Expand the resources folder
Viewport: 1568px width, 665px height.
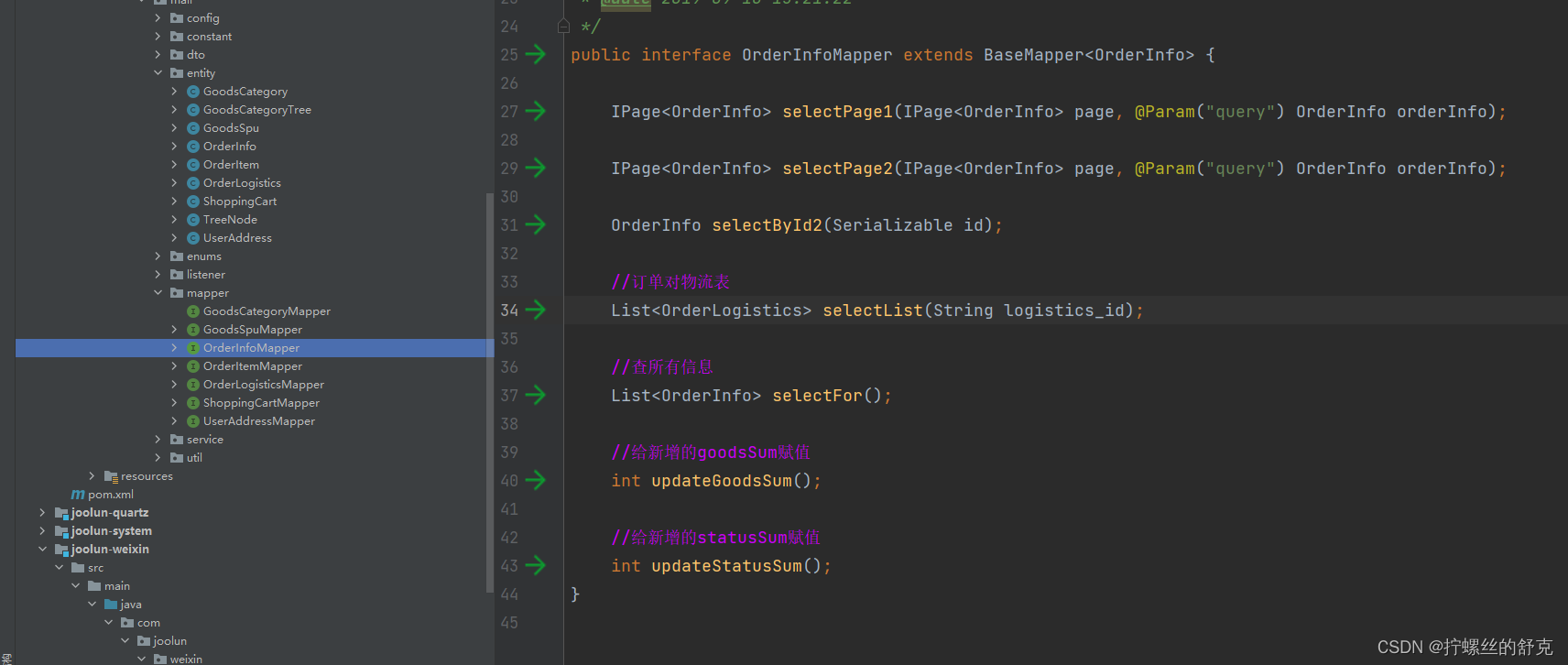click(x=92, y=476)
